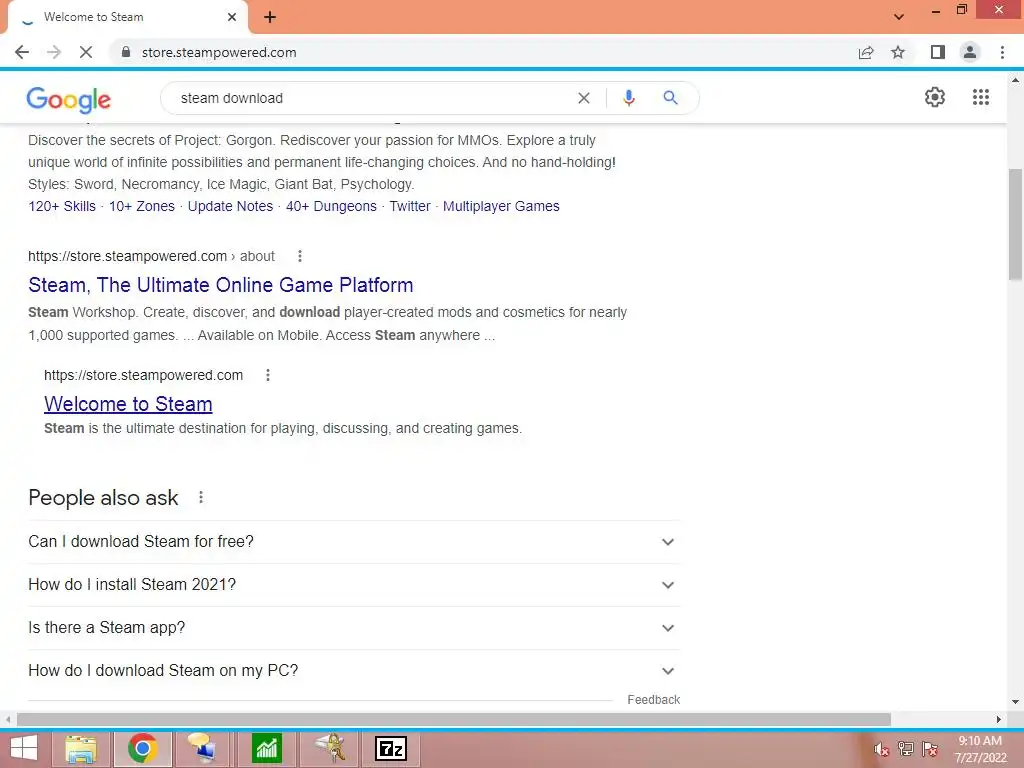Open 'Steam, The Ultimate Online Game Platform' result
This screenshot has height=768, width=1024.
point(221,285)
